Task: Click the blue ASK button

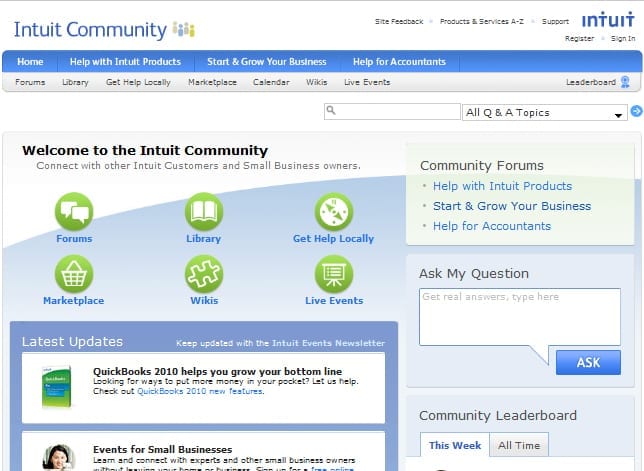Action: 588,363
